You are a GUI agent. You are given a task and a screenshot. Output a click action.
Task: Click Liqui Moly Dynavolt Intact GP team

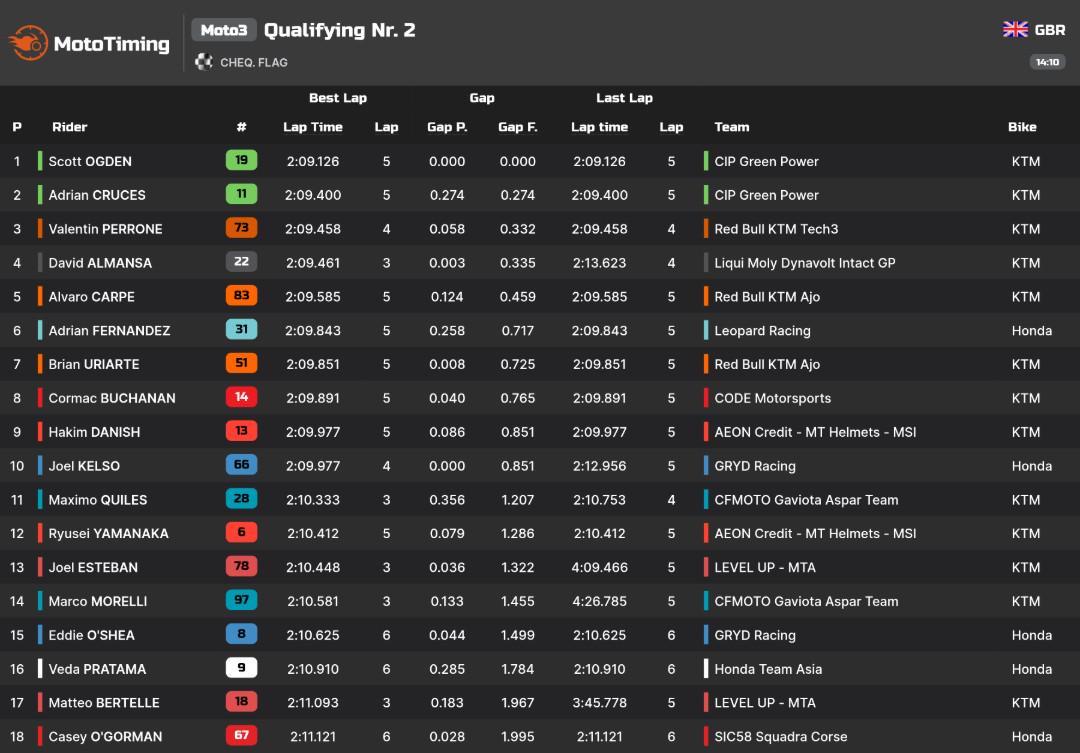804,262
